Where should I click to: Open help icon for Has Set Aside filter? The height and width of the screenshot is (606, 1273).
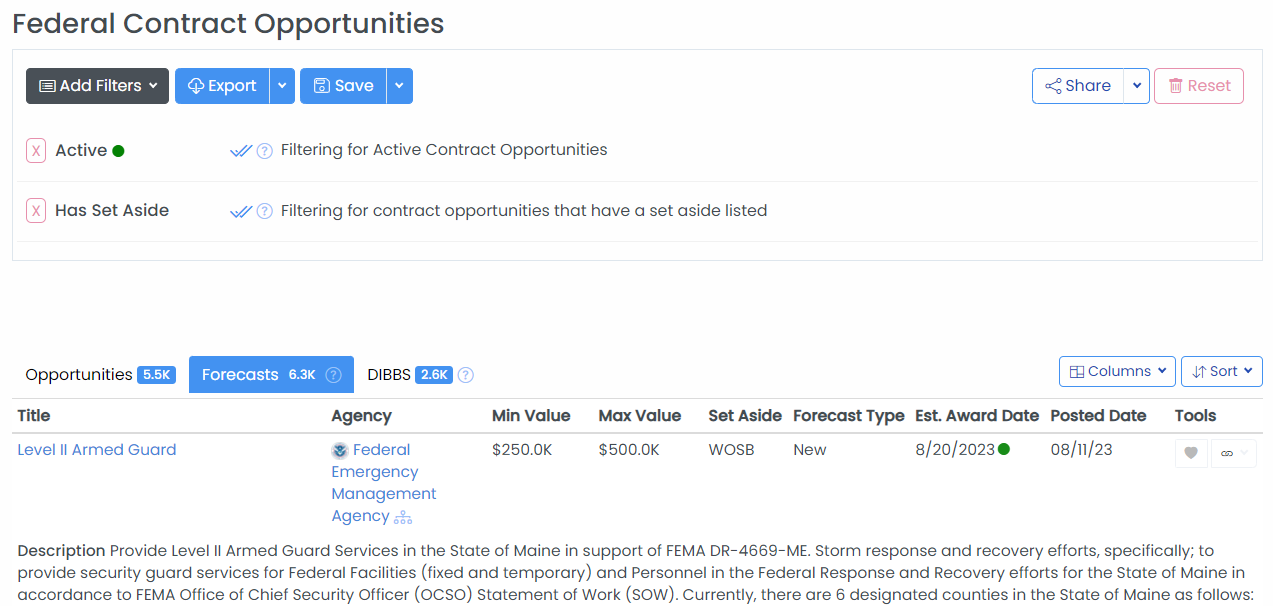tap(265, 211)
